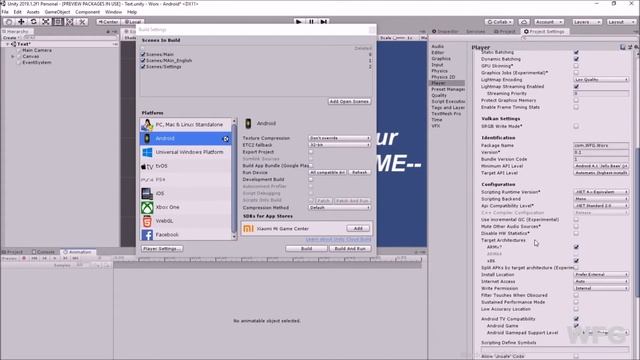Open ETC2 fallback dropdown

(x=340, y=145)
